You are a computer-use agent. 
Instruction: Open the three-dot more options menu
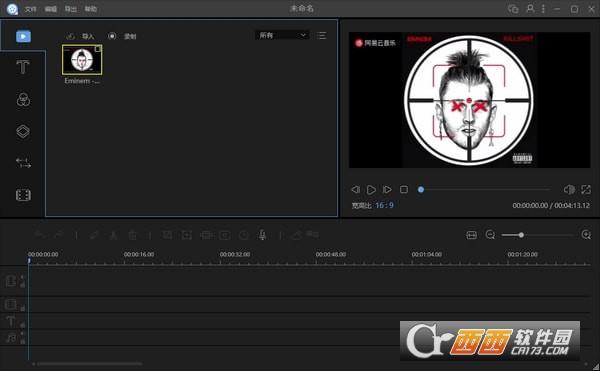[543, 8]
